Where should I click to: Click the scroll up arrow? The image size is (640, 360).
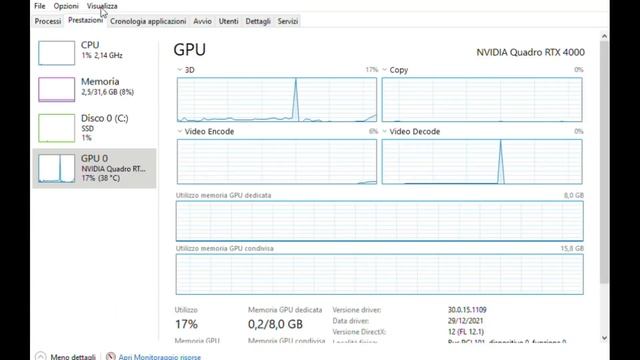[604, 36]
